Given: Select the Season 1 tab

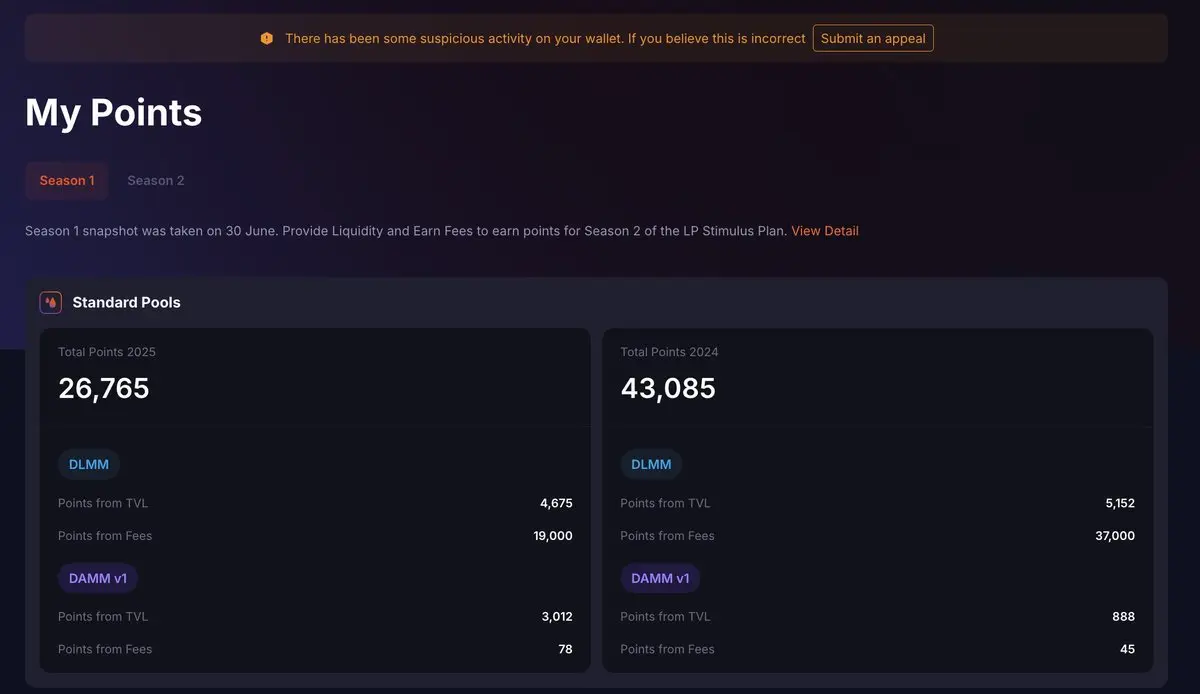Looking at the screenshot, I should (67, 181).
